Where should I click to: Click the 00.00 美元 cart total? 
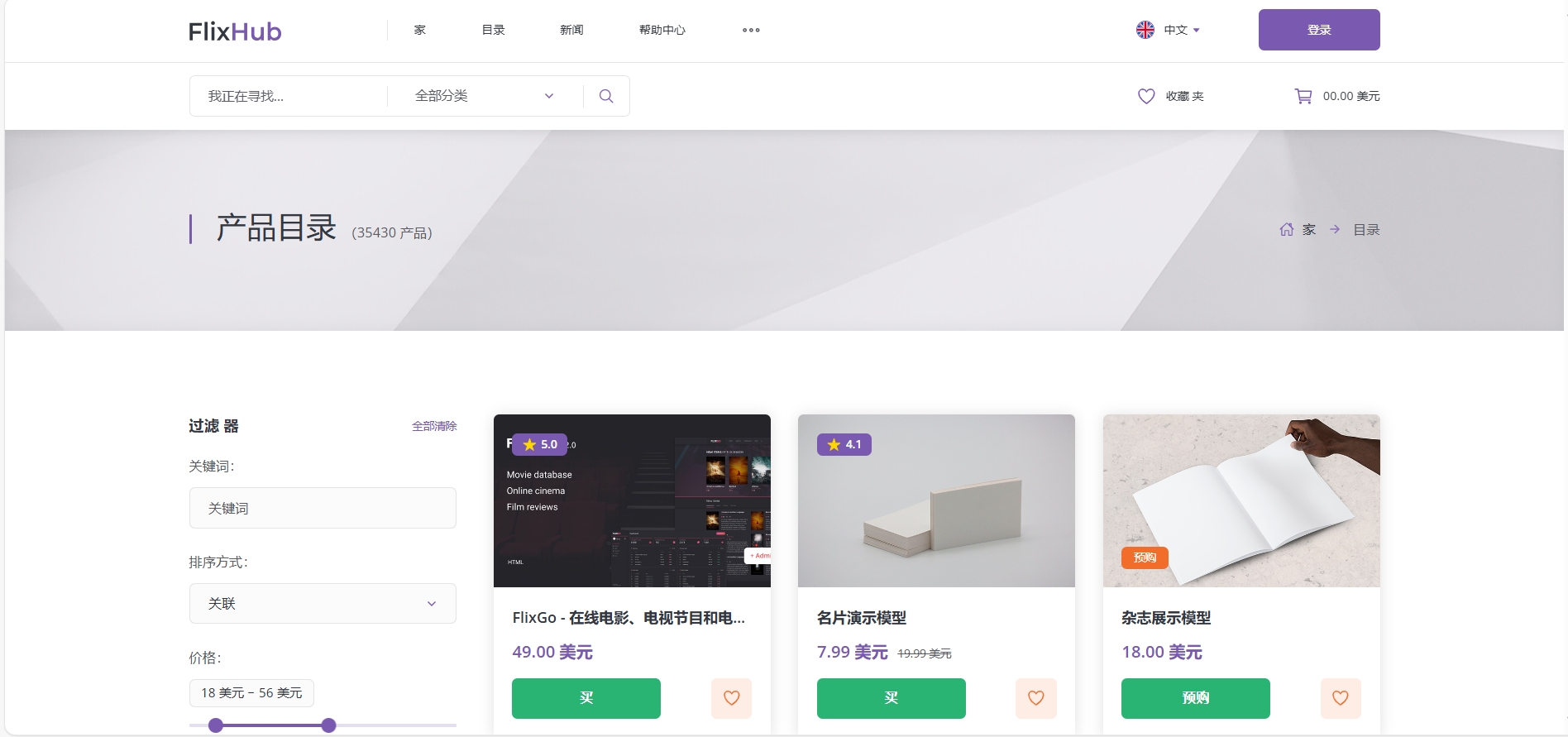point(1351,96)
